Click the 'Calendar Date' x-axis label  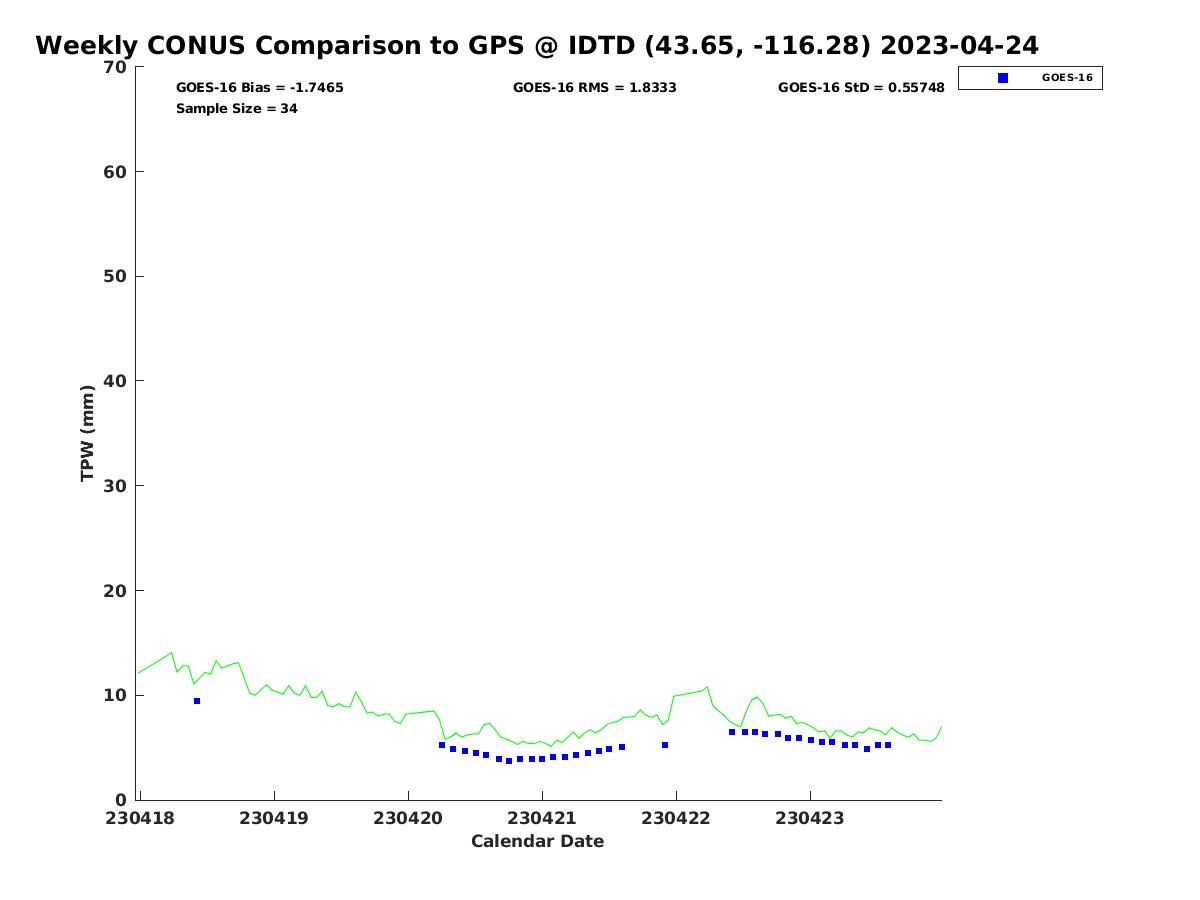tap(538, 841)
